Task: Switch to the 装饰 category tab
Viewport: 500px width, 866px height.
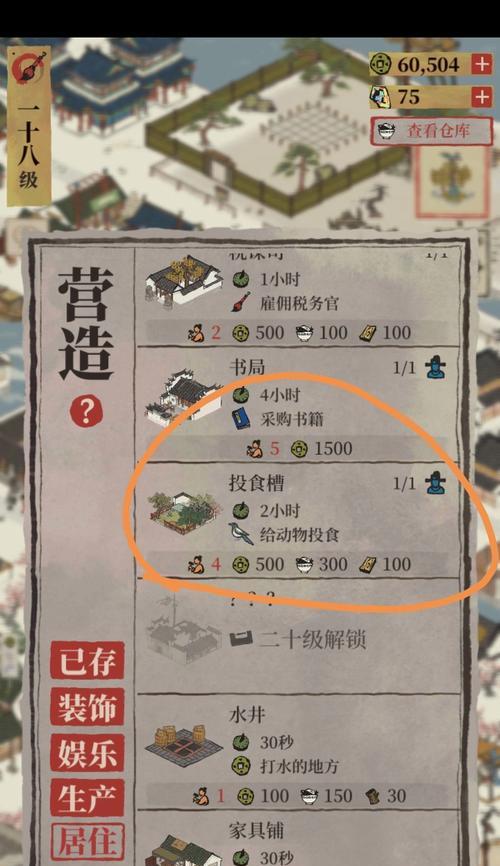Action: 87,707
